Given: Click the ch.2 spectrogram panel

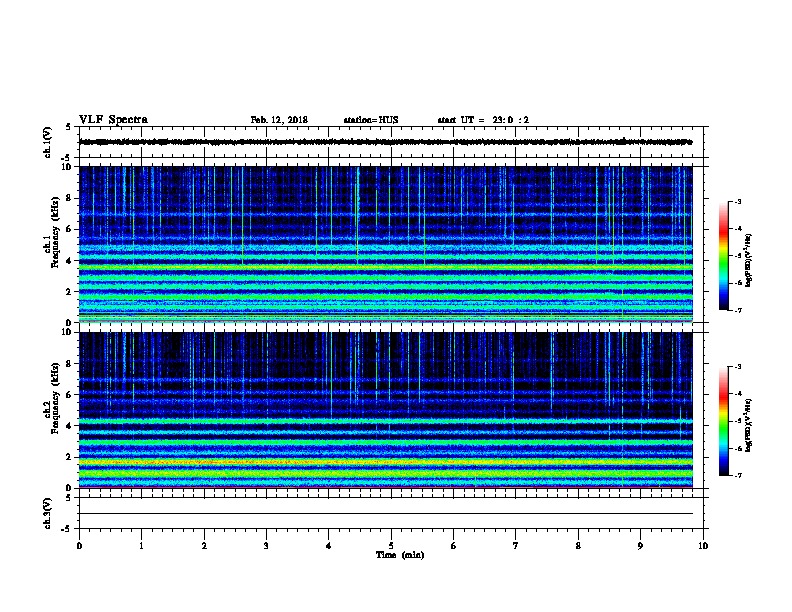Looking at the screenshot, I should tap(386, 410).
